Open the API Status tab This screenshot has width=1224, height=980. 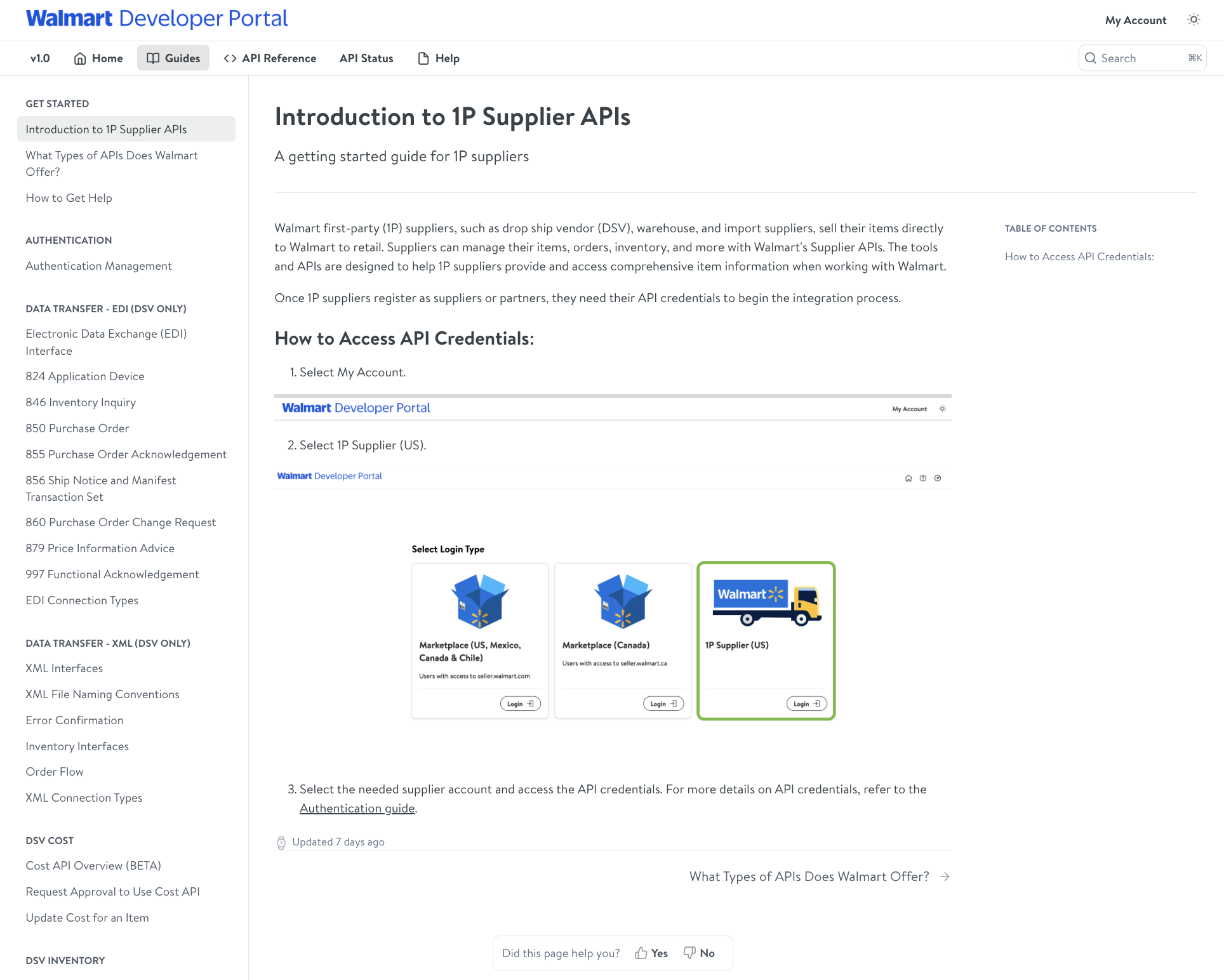(366, 58)
